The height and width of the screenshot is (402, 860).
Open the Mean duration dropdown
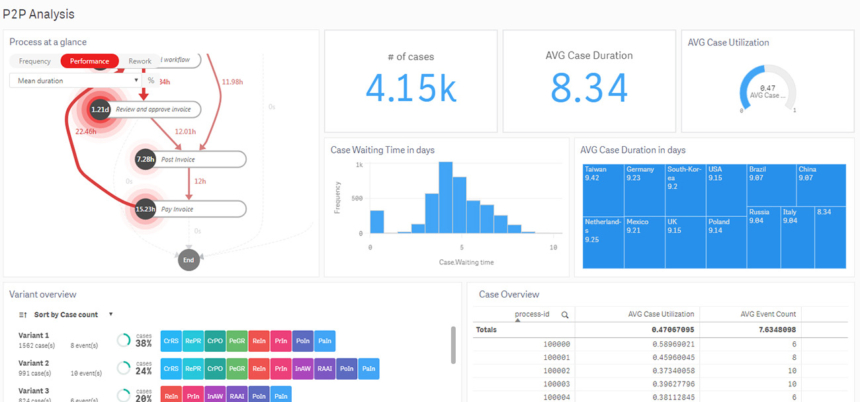(76, 81)
